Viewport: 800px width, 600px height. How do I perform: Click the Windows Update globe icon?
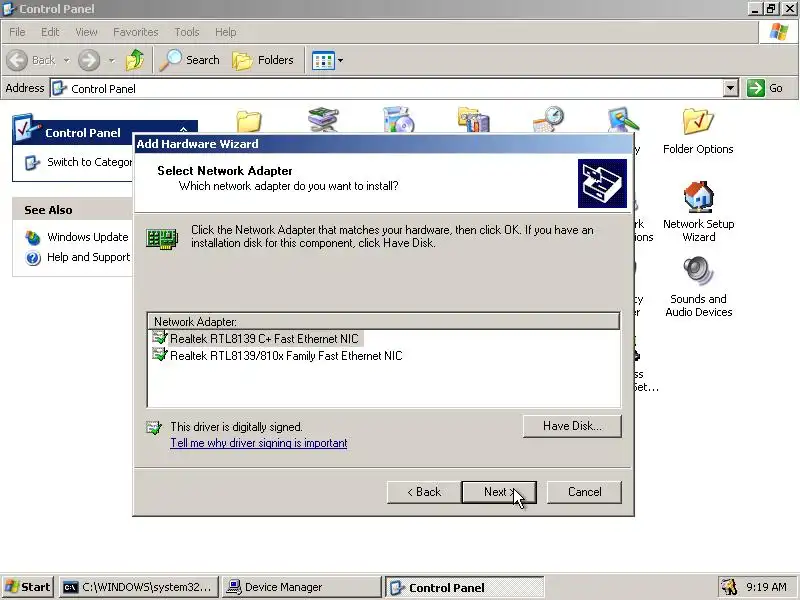33,238
